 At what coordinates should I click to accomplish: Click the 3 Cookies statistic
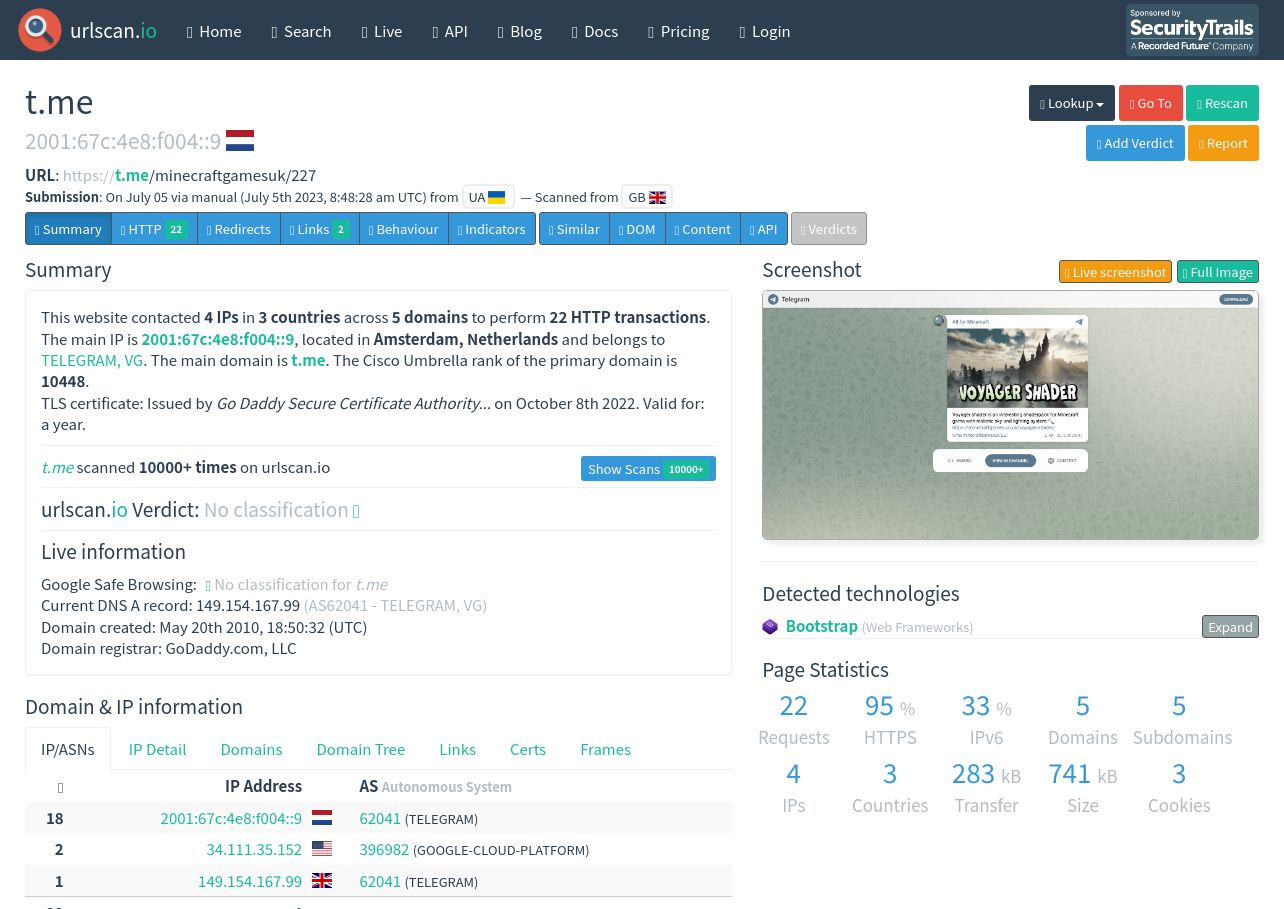coord(1179,773)
